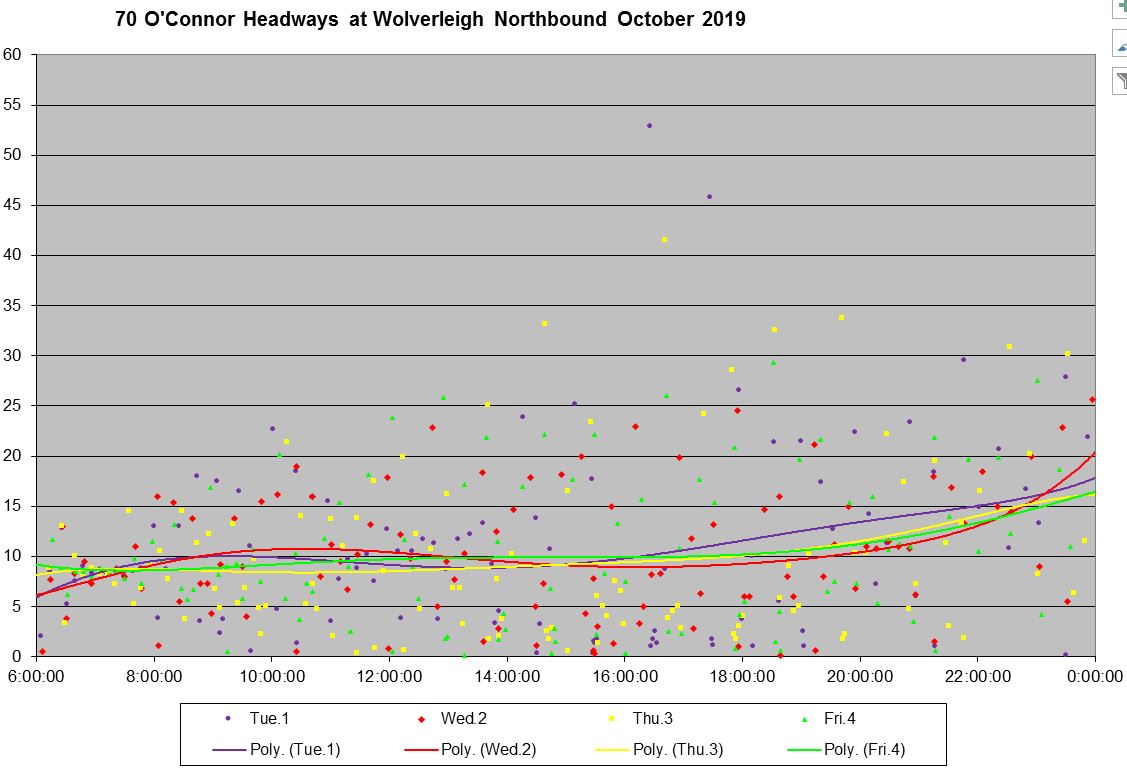
Task: Open the Chart Styles brush button
Action: 1120,44
